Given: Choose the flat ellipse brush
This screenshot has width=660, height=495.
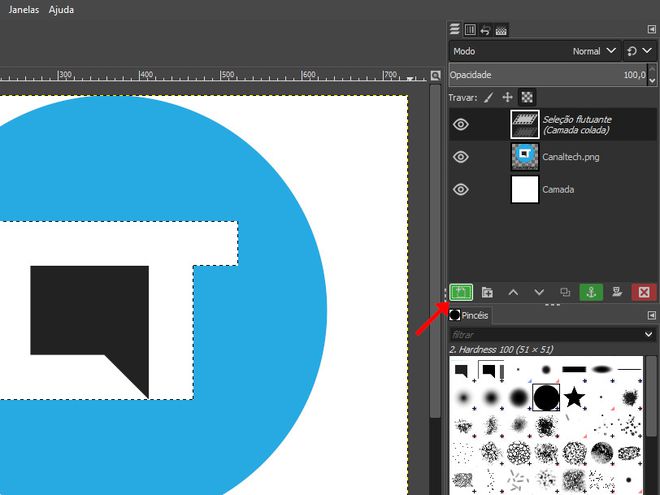Looking at the screenshot, I should [x=602, y=370].
